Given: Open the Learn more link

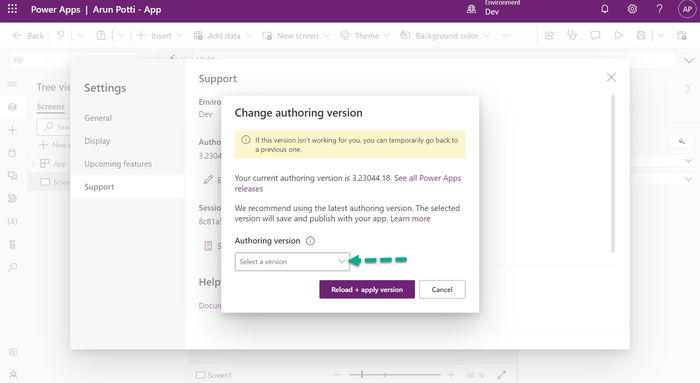Looking at the screenshot, I should pyautogui.click(x=410, y=219).
